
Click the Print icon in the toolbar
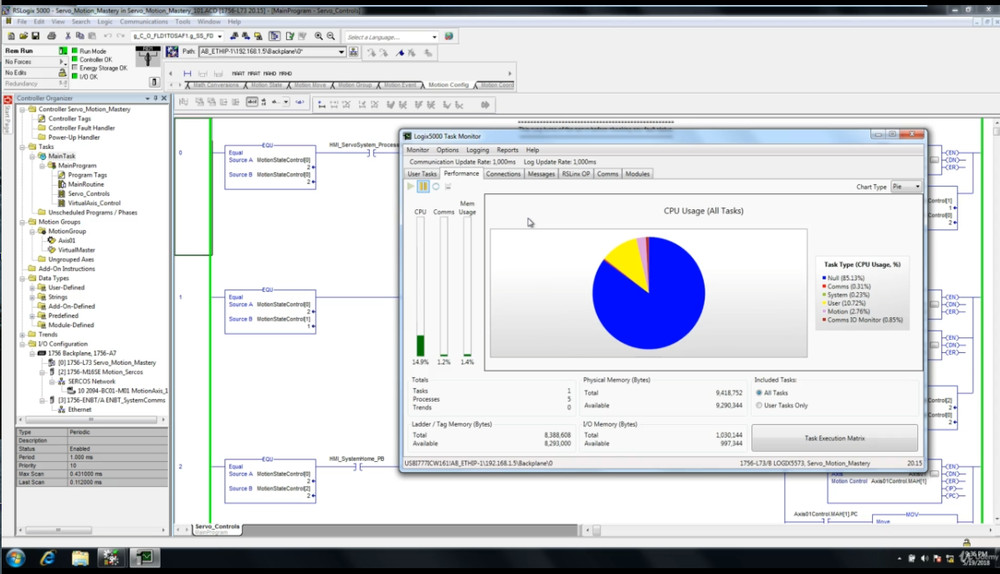pyautogui.click(x=50, y=37)
